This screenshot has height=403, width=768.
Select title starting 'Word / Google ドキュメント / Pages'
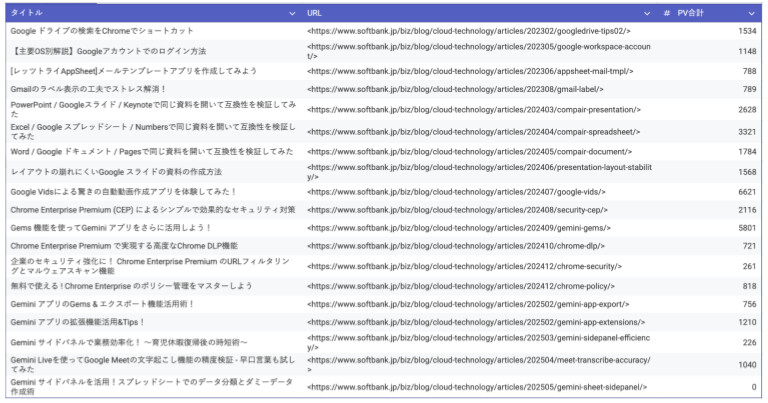152,152
